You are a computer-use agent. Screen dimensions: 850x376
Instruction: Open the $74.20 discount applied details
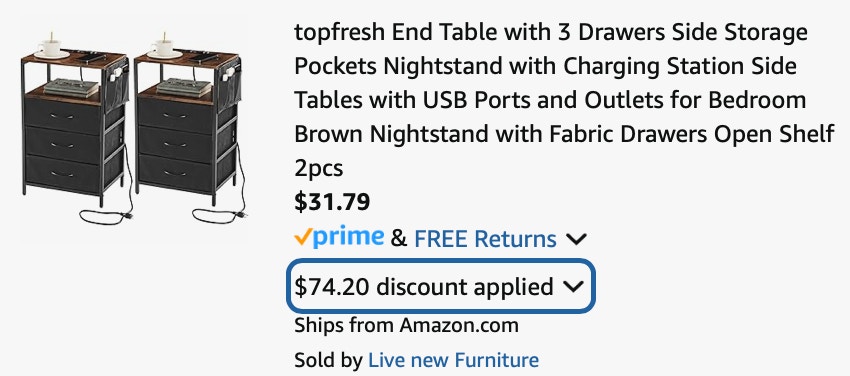[440, 286]
